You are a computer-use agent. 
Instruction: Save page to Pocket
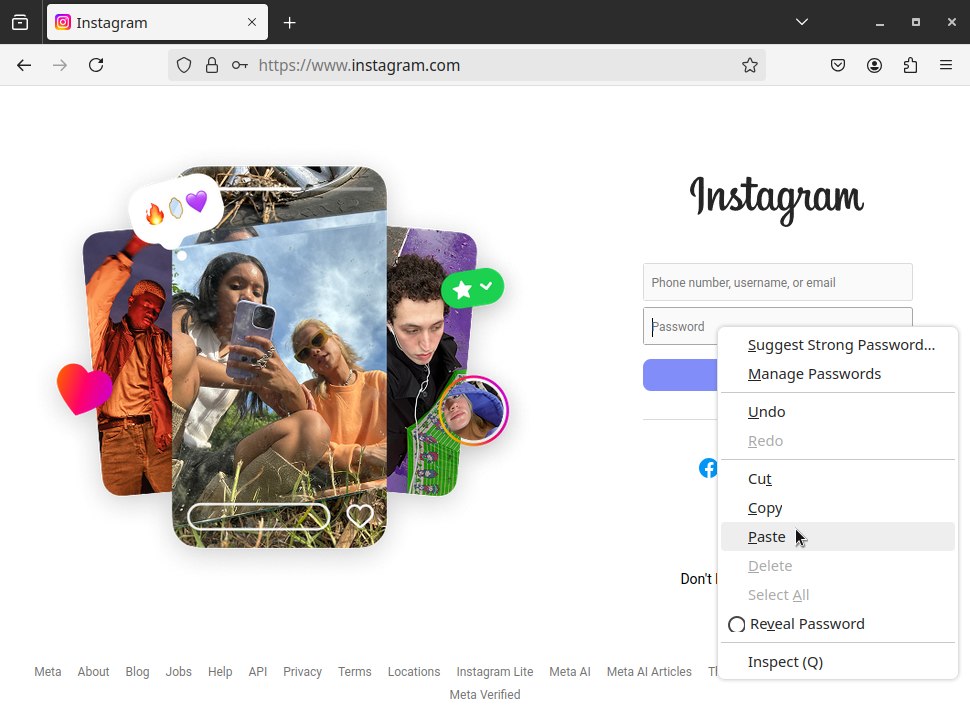coord(838,65)
